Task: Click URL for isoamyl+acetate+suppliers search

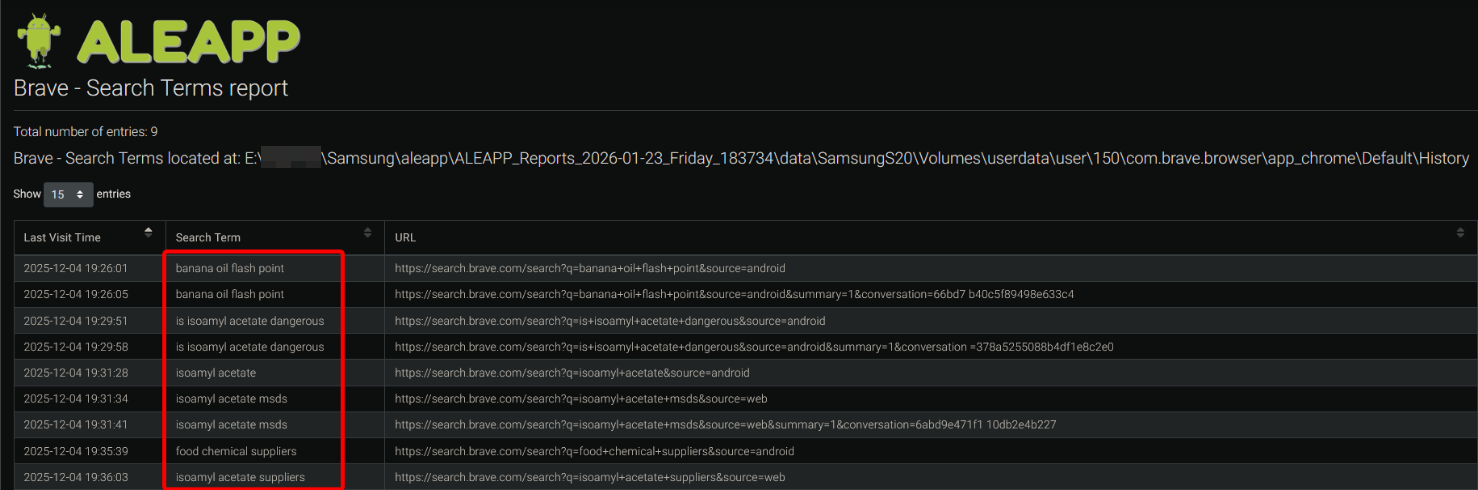Action: [590, 477]
